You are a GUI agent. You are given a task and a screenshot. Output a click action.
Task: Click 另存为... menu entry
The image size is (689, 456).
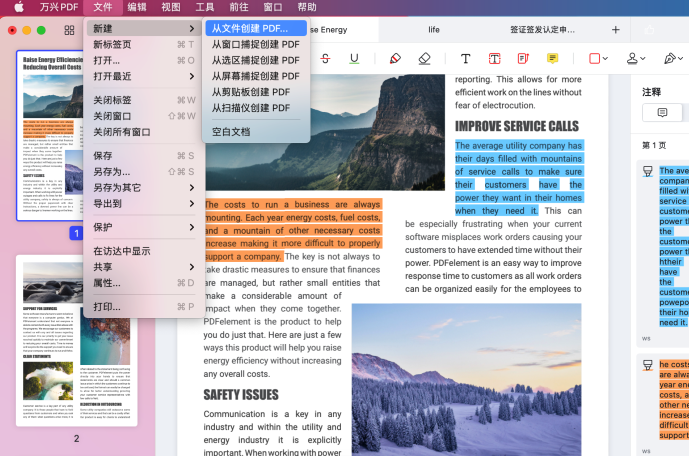point(143,171)
